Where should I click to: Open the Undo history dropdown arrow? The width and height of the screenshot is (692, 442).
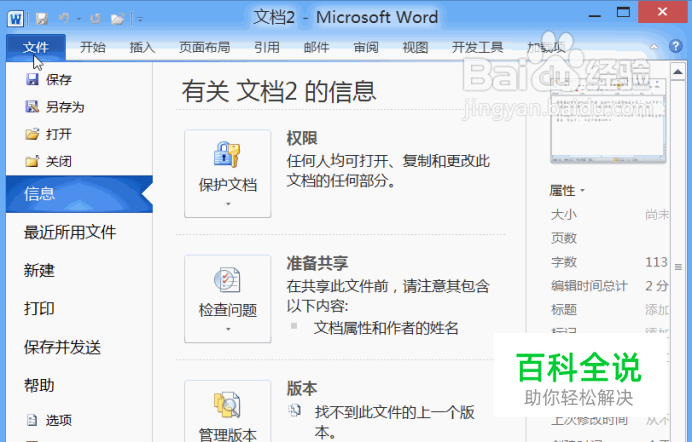79,19
